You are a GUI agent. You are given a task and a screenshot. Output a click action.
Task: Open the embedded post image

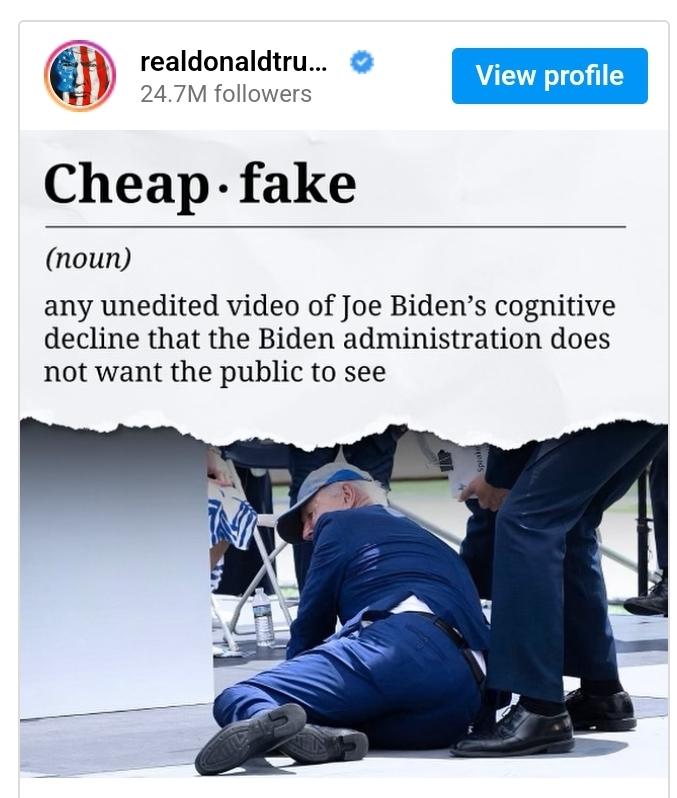344,454
